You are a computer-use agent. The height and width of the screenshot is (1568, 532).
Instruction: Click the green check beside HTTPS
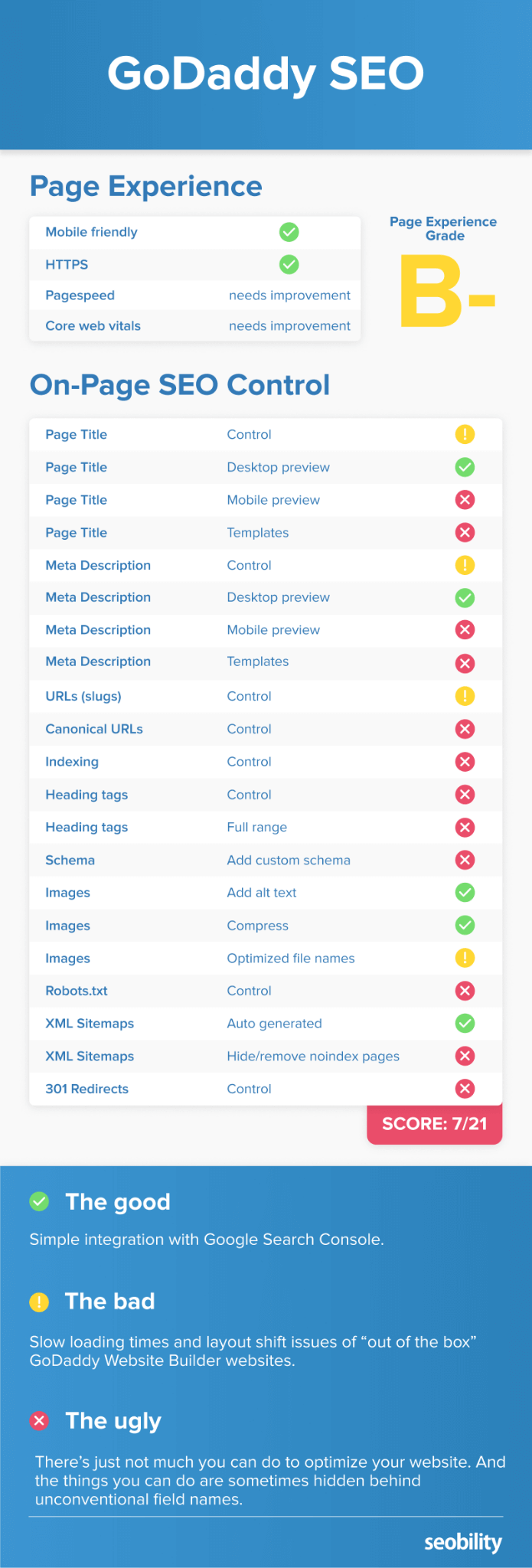tap(289, 264)
